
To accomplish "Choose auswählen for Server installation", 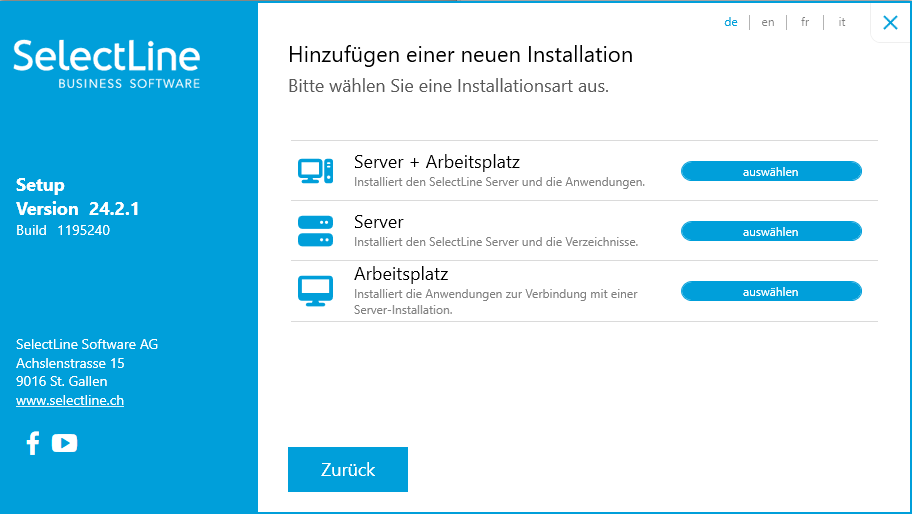I will (x=771, y=231).
